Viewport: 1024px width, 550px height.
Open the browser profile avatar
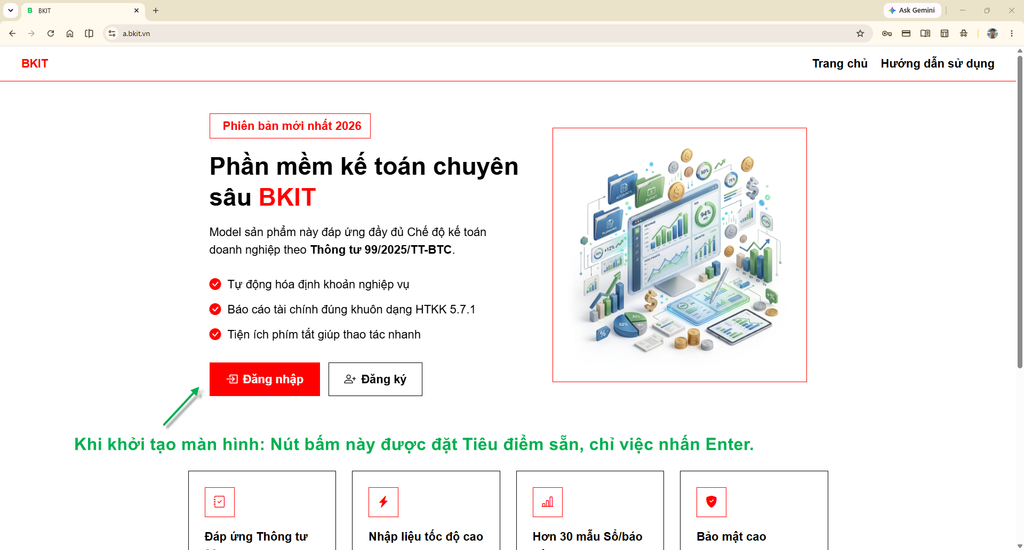point(992,33)
